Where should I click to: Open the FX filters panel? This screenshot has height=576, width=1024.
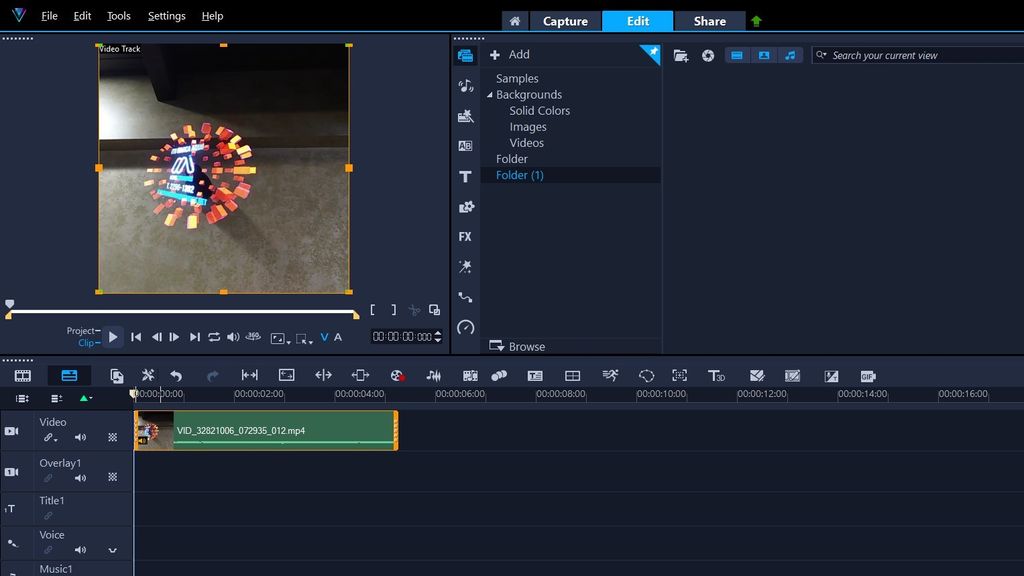click(x=465, y=237)
